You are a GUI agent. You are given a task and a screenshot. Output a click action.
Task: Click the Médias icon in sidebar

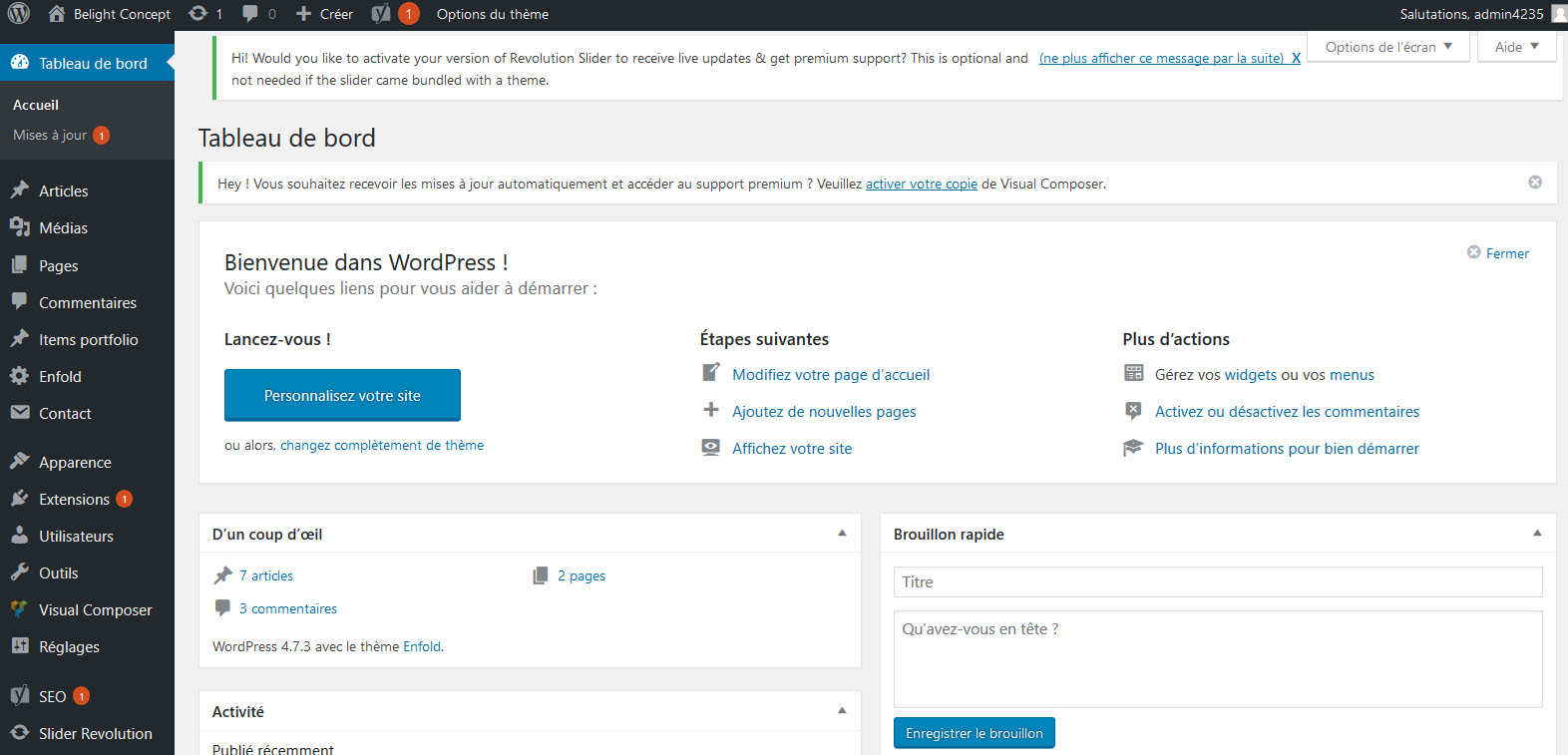click(x=20, y=227)
